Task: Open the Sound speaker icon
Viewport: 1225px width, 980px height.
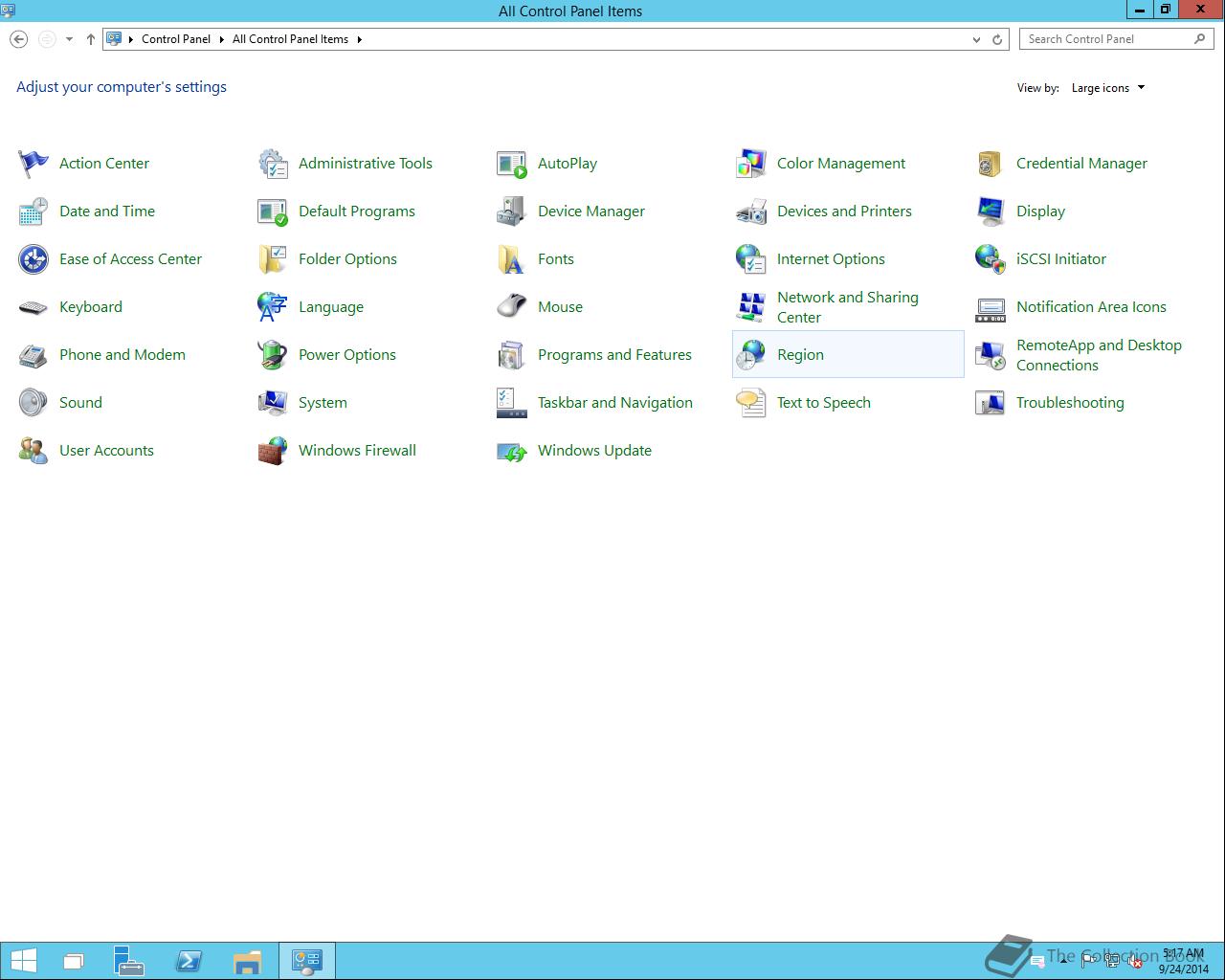Action: 33,403
